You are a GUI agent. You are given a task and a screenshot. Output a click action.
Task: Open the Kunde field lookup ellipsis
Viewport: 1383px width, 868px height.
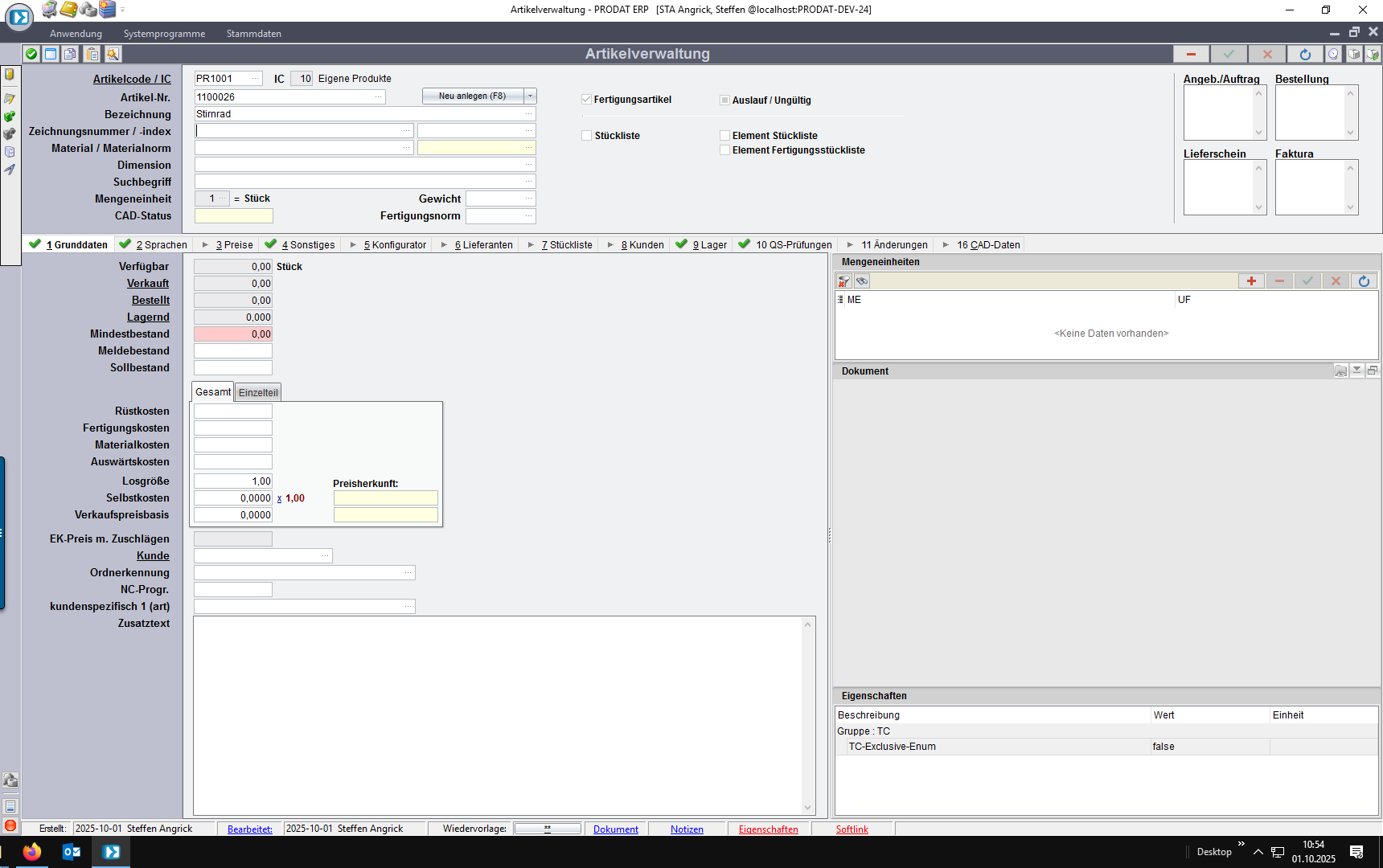325,556
